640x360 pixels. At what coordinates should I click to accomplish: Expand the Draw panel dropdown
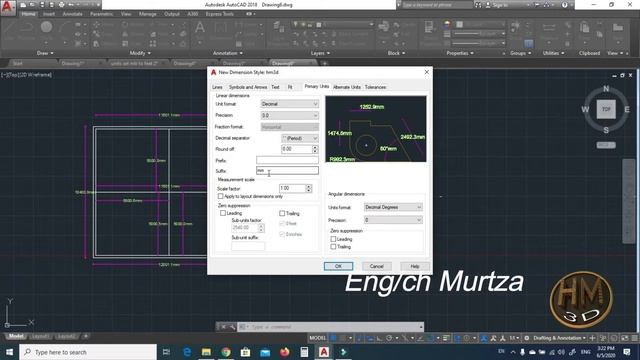point(45,53)
